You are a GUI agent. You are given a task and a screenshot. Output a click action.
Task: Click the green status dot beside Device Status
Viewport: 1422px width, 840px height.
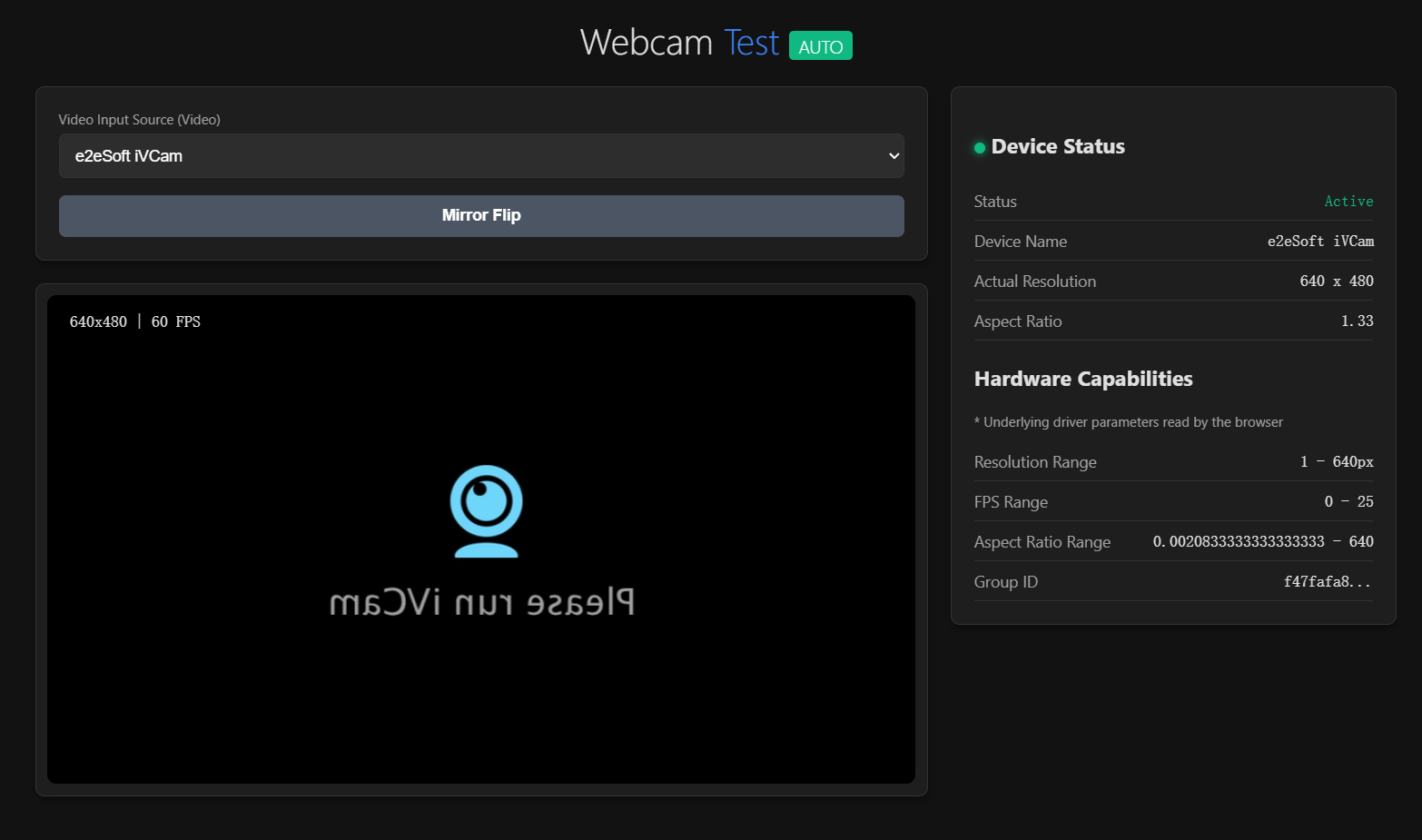click(x=979, y=147)
